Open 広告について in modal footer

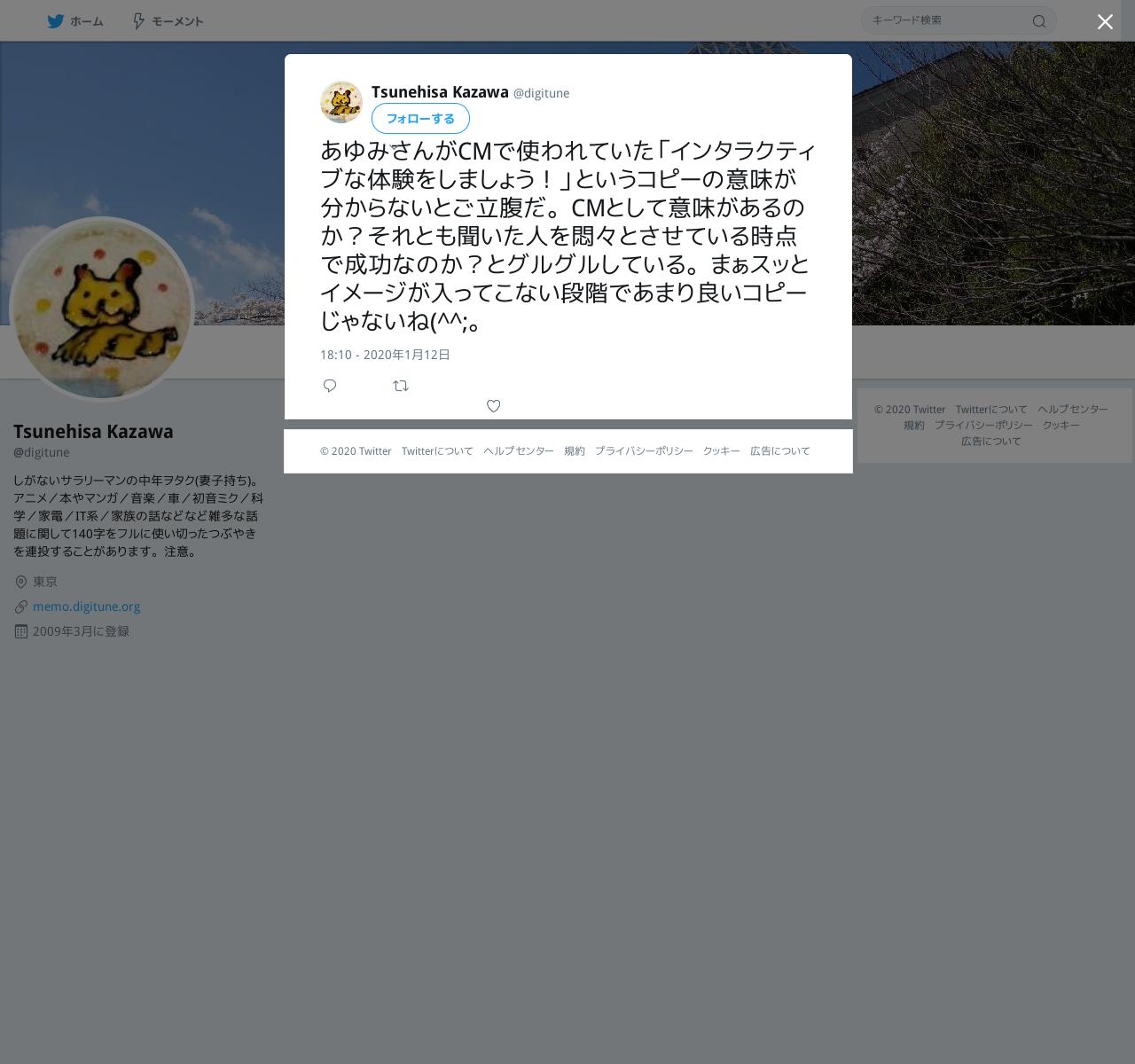(780, 451)
